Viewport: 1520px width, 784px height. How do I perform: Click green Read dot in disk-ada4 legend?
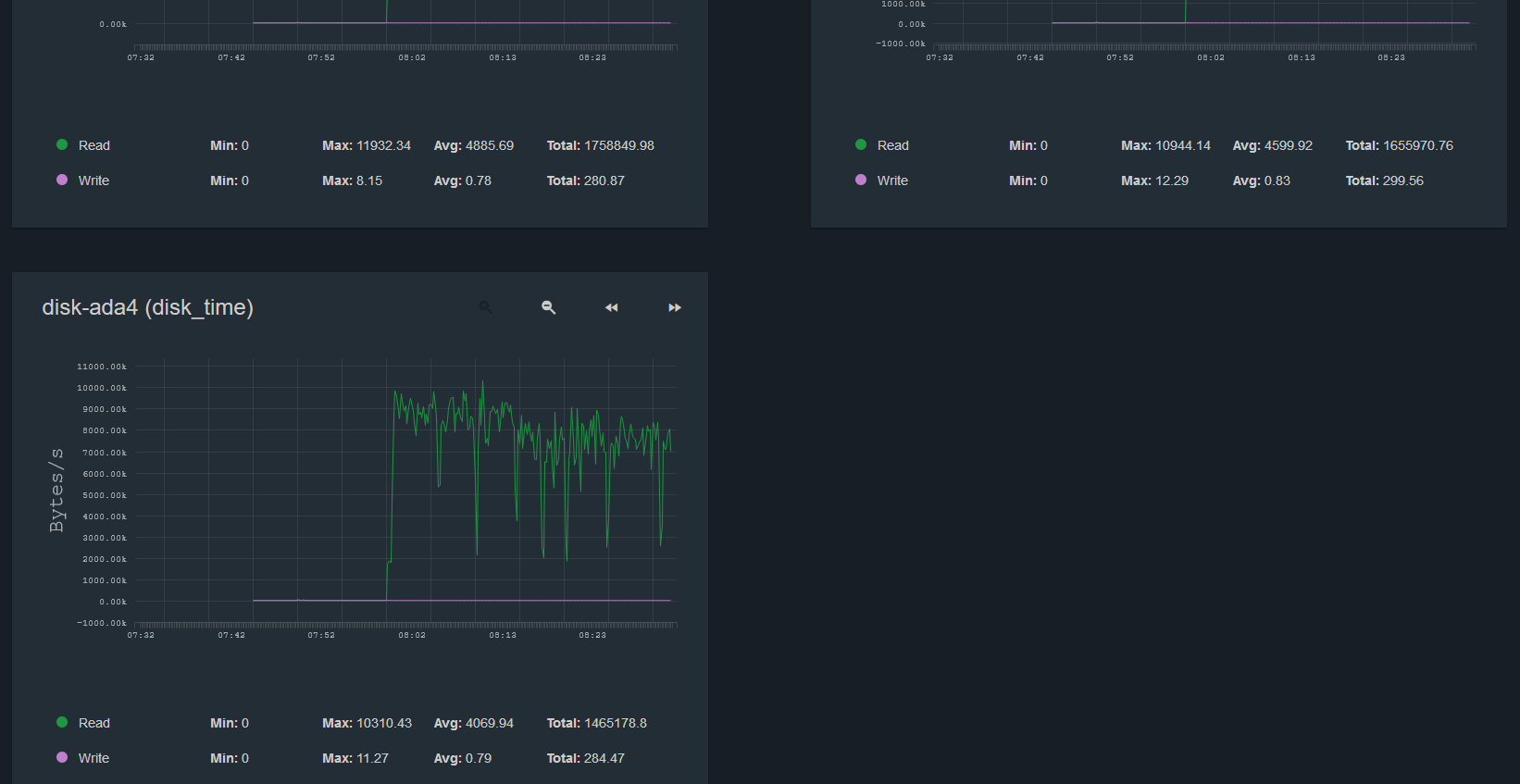(62, 722)
